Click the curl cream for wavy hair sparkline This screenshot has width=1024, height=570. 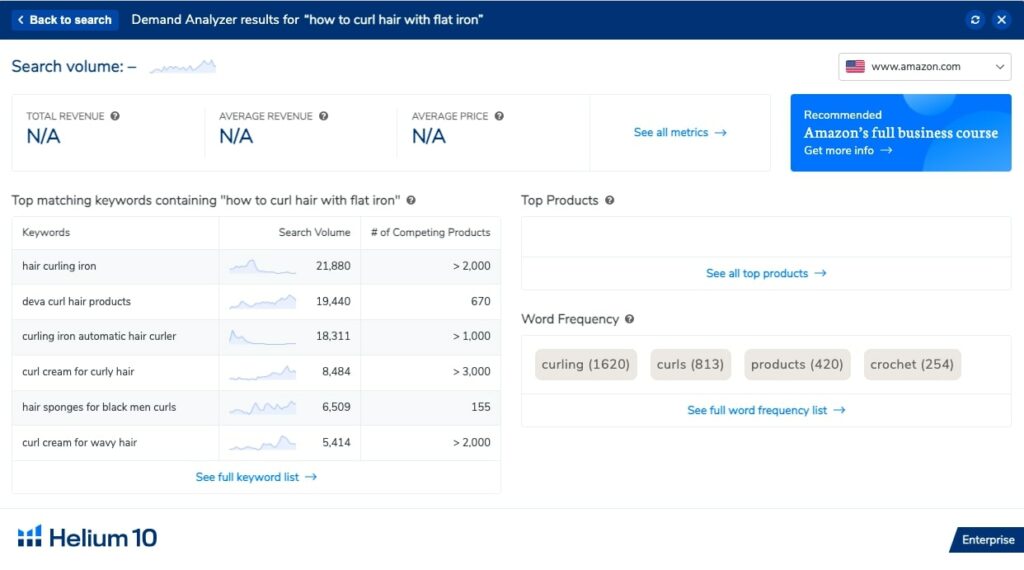(262, 443)
